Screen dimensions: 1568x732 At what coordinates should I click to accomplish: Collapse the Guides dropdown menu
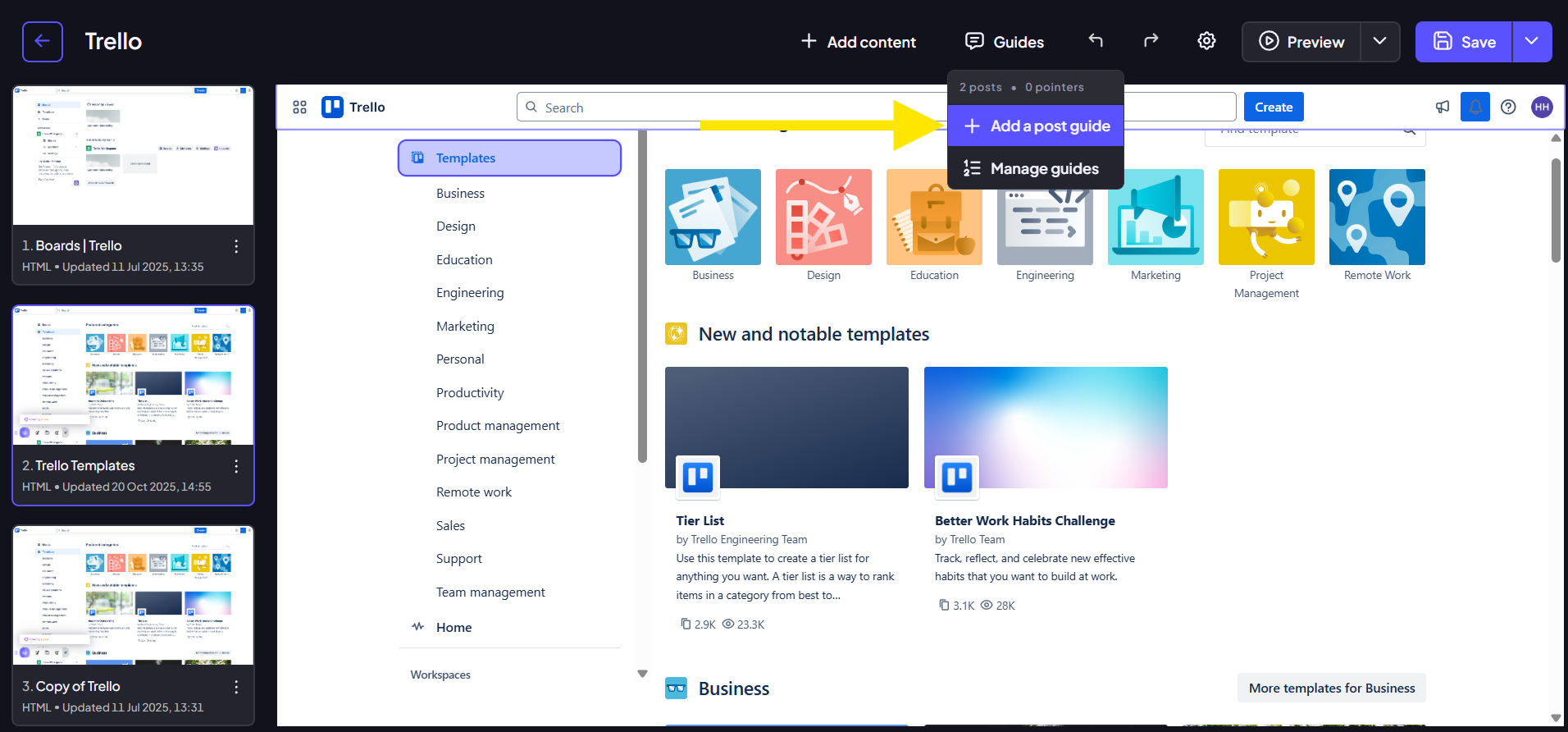coord(1005,42)
